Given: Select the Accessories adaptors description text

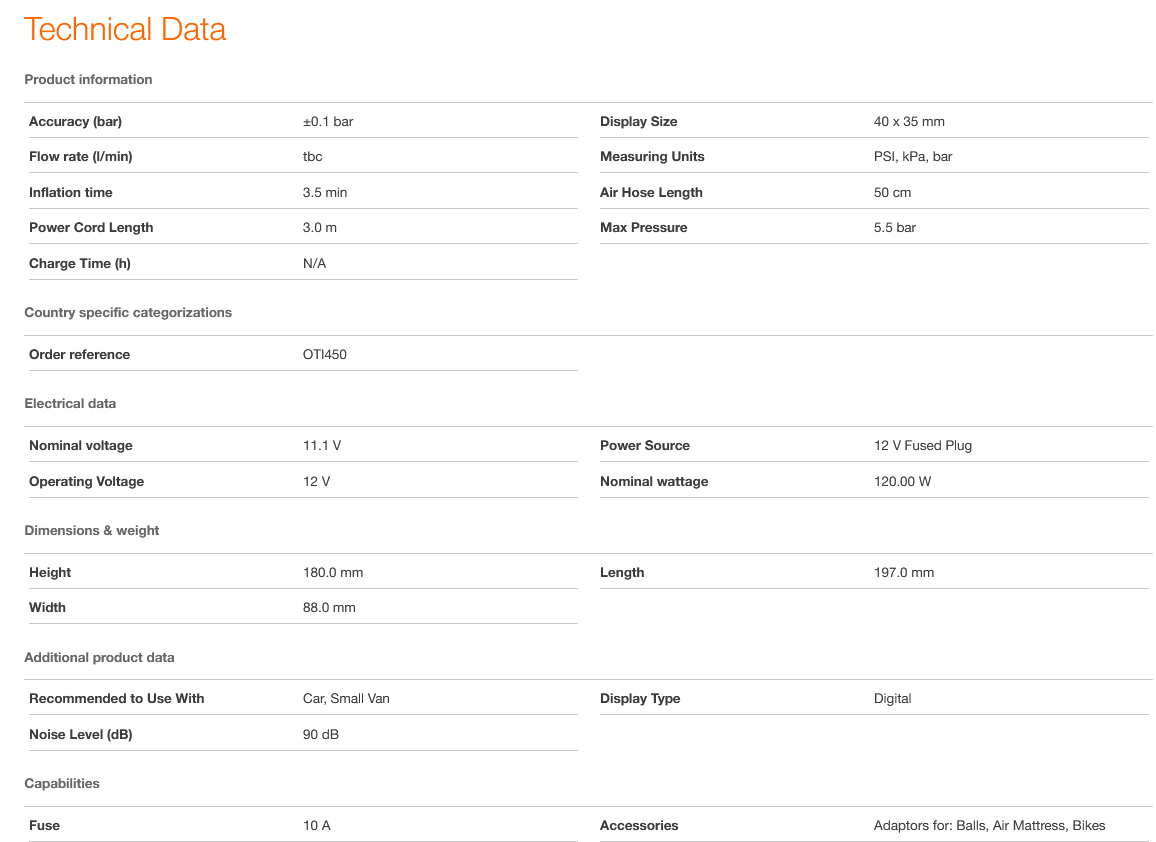Looking at the screenshot, I should 989,825.
